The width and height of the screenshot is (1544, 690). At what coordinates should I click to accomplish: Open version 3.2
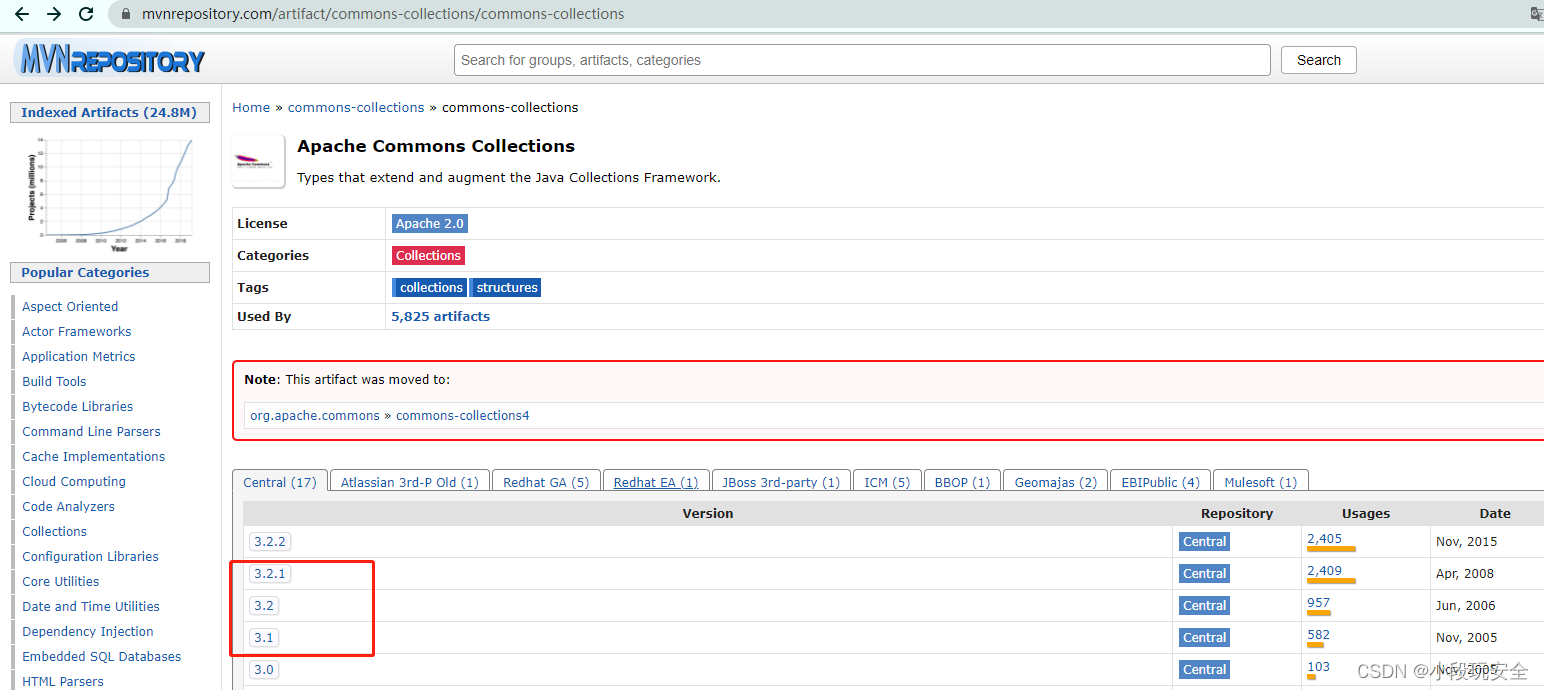click(x=264, y=605)
